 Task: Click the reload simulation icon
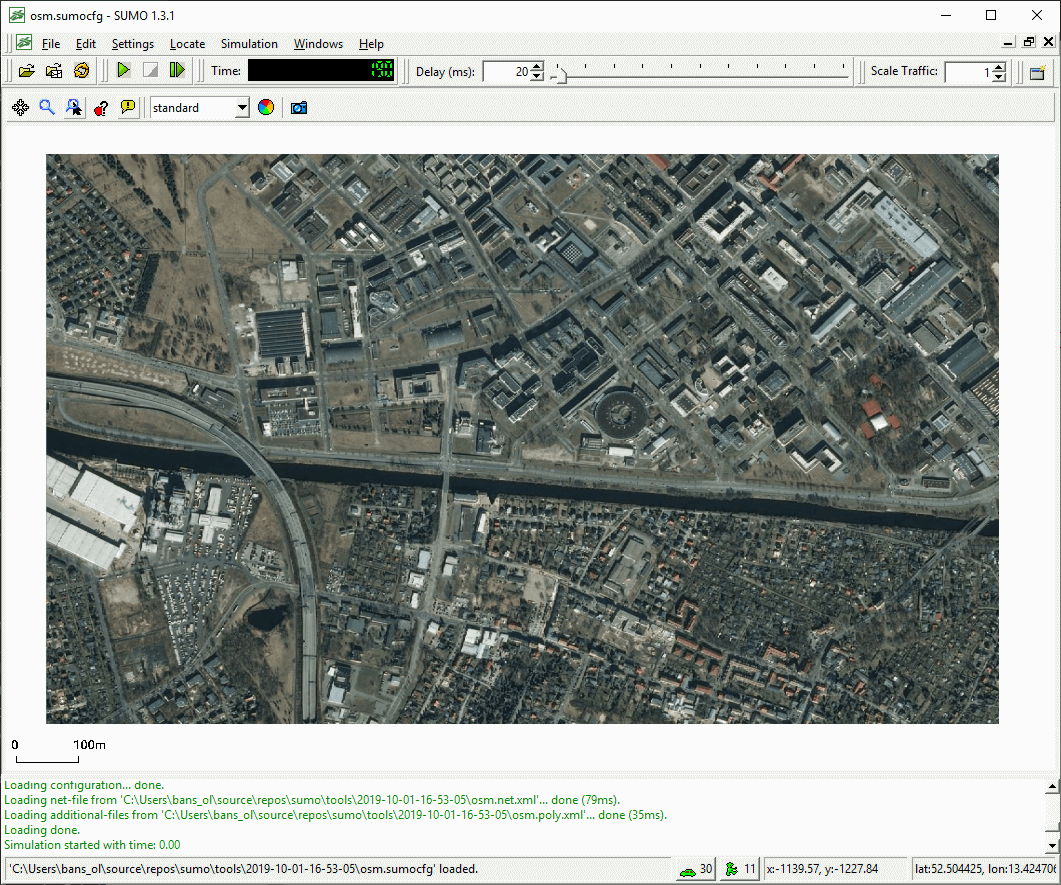(81, 71)
